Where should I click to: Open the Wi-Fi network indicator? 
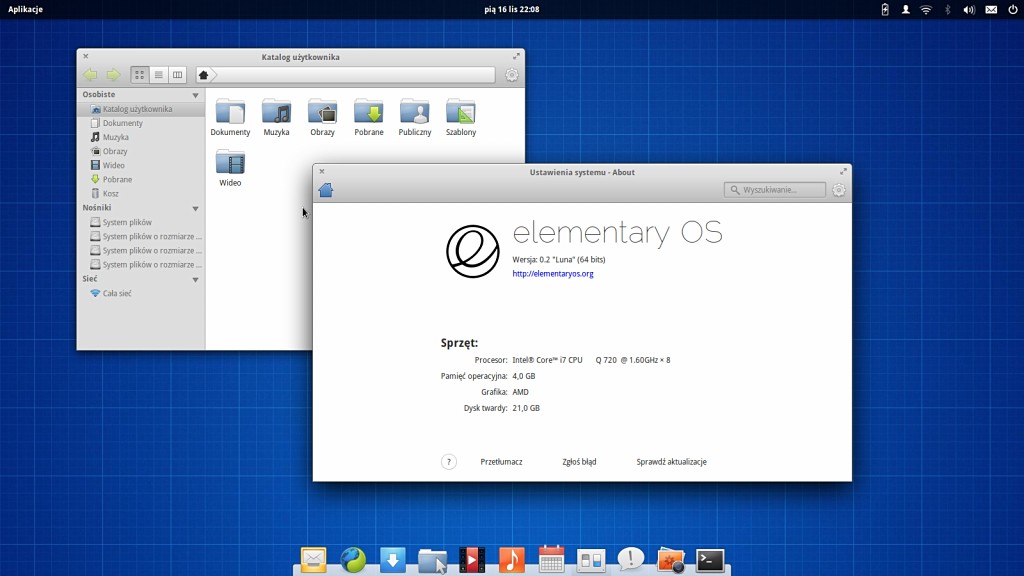coord(926,9)
